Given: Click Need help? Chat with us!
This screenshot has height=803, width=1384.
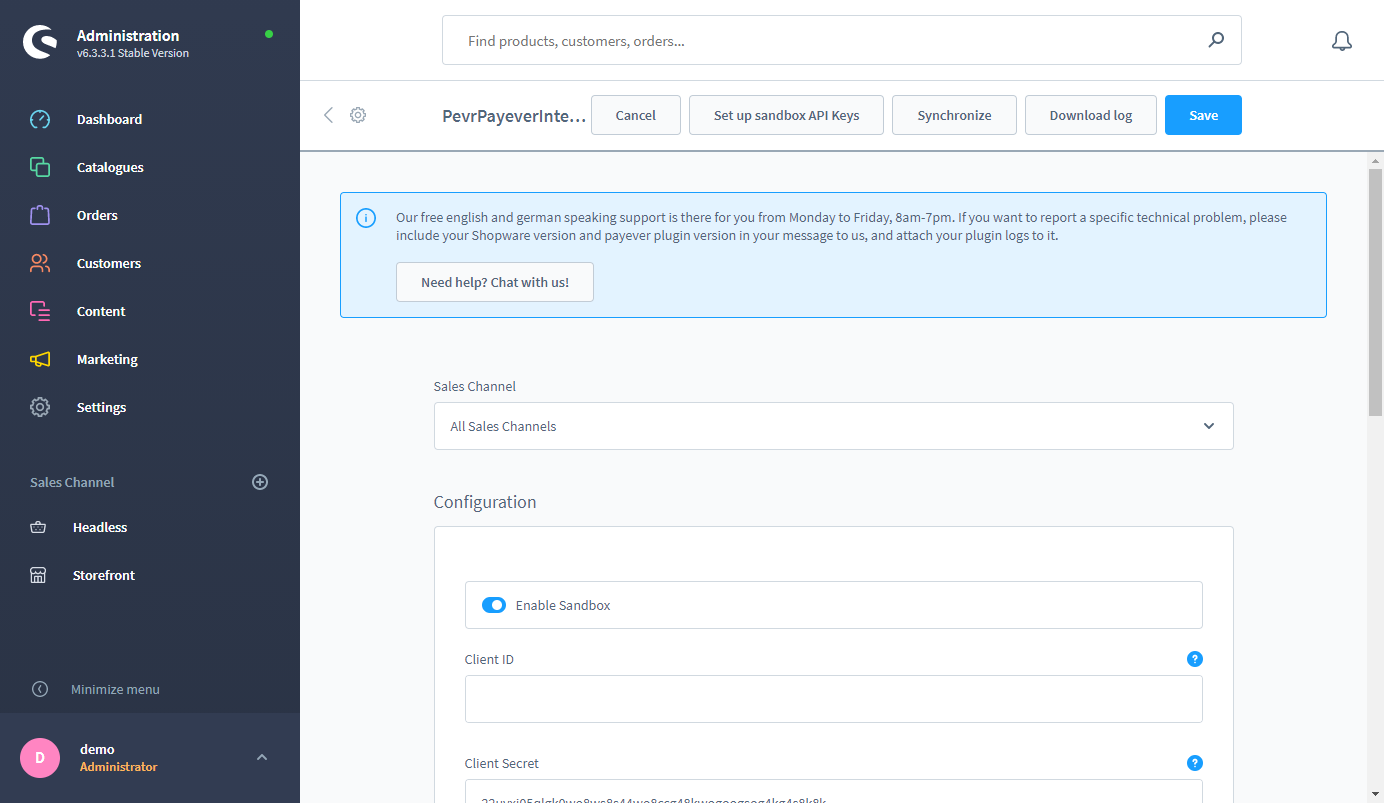Looking at the screenshot, I should click(x=495, y=282).
